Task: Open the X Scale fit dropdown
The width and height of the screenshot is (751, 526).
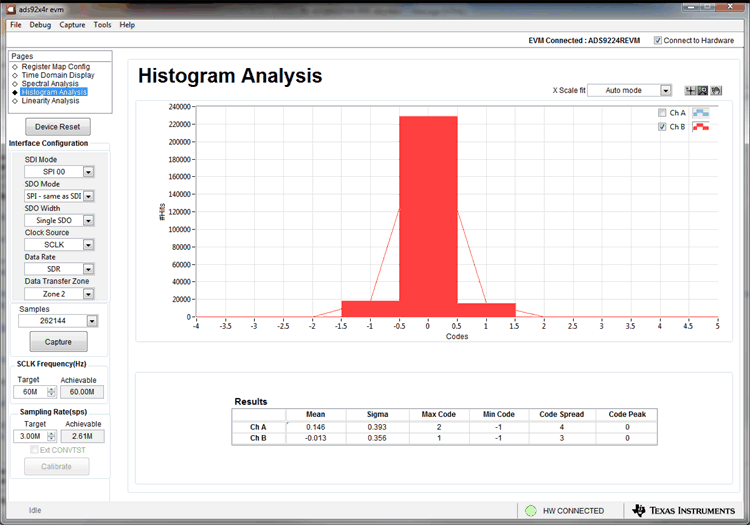Action: (665, 91)
